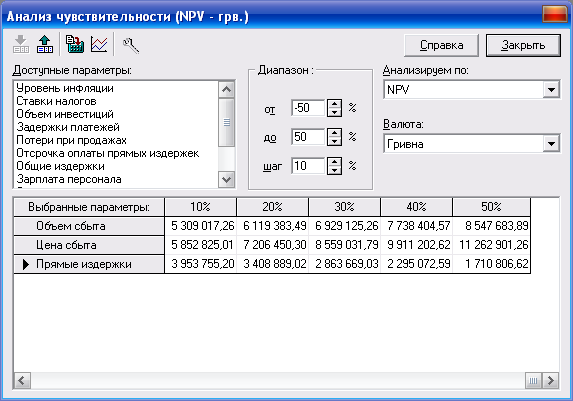Click the 40% column header
Screen dimensions: 573x401
[x=417, y=207]
